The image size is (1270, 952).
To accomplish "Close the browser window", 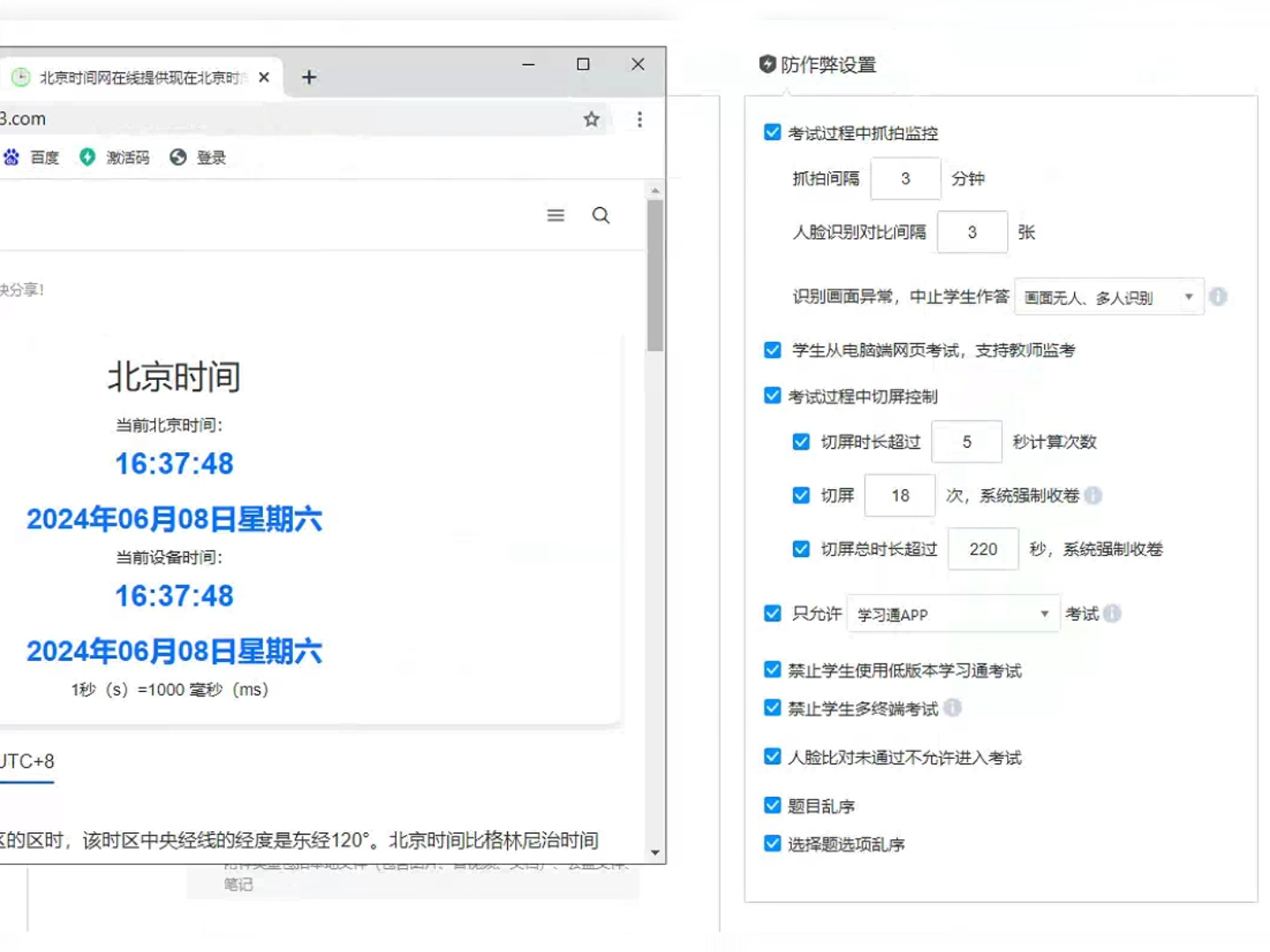I will click(x=638, y=64).
